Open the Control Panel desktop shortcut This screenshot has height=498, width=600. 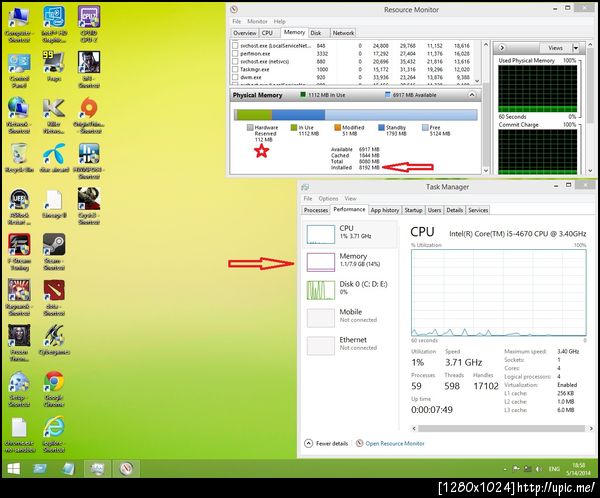[19, 71]
